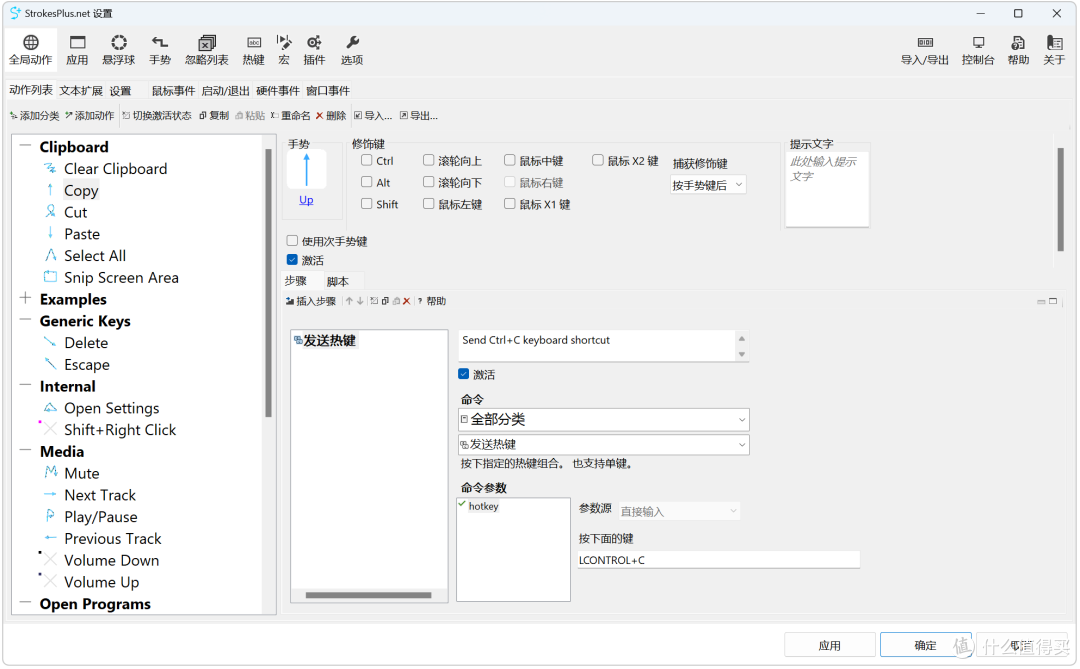Click the 提示文字 hint text box
Screen dimensions: 1080x669
(x=827, y=189)
